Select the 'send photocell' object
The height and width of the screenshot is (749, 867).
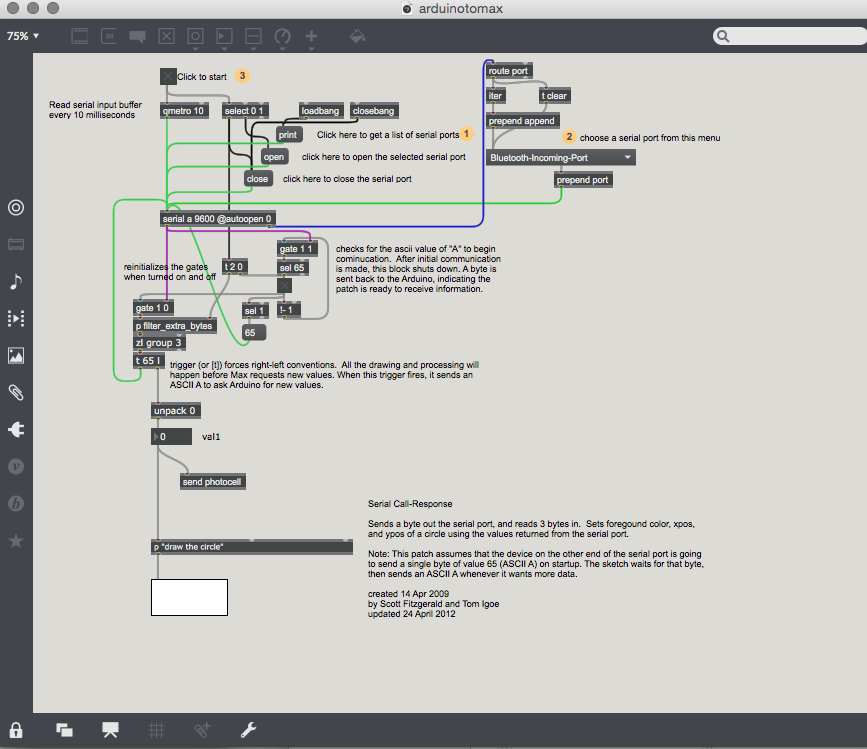click(213, 482)
